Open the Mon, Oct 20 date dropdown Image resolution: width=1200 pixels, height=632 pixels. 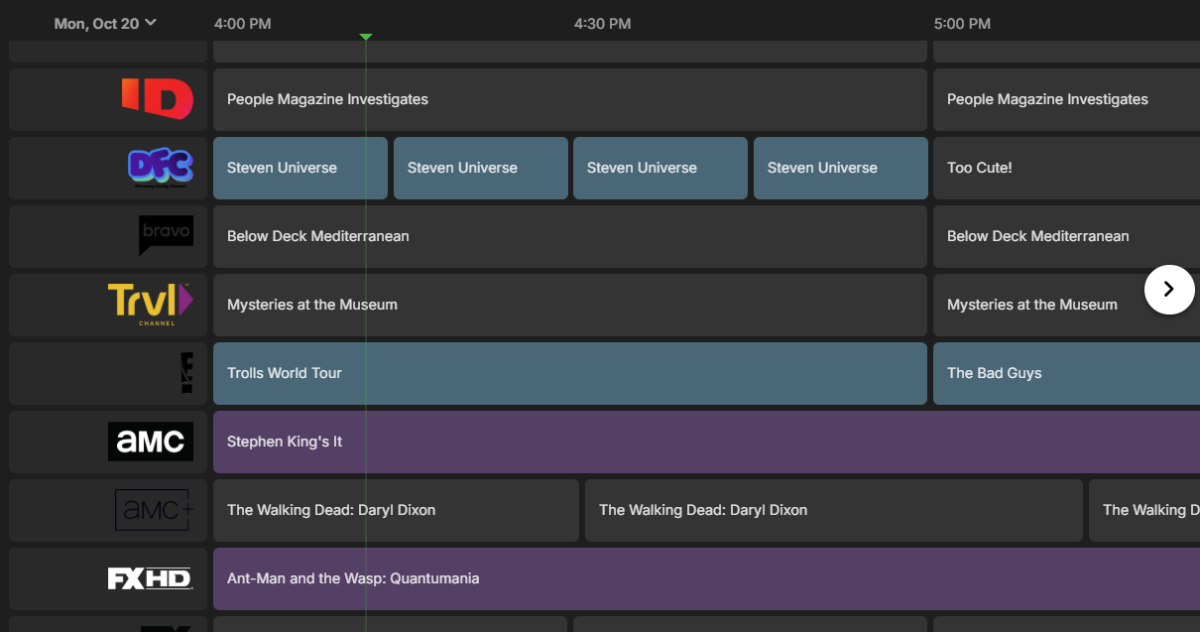coord(105,23)
